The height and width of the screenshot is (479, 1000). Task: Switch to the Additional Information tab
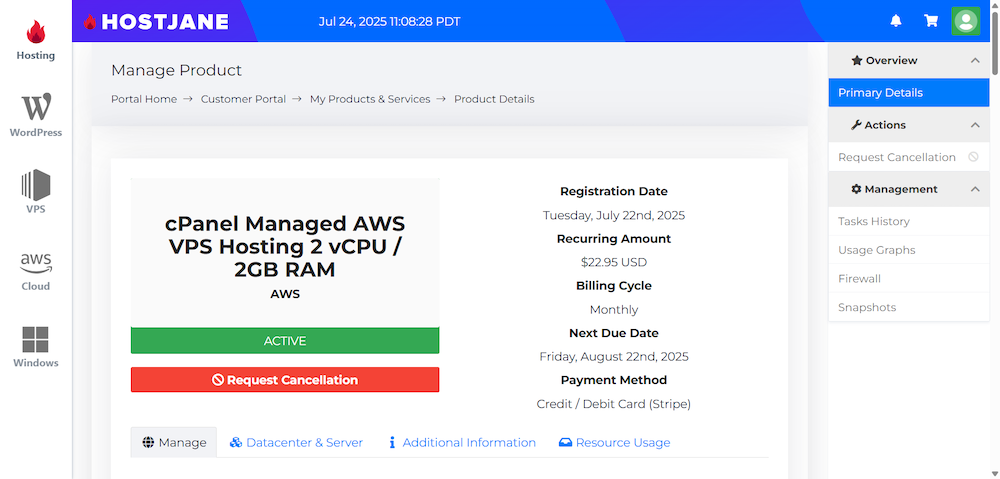pos(462,443)
